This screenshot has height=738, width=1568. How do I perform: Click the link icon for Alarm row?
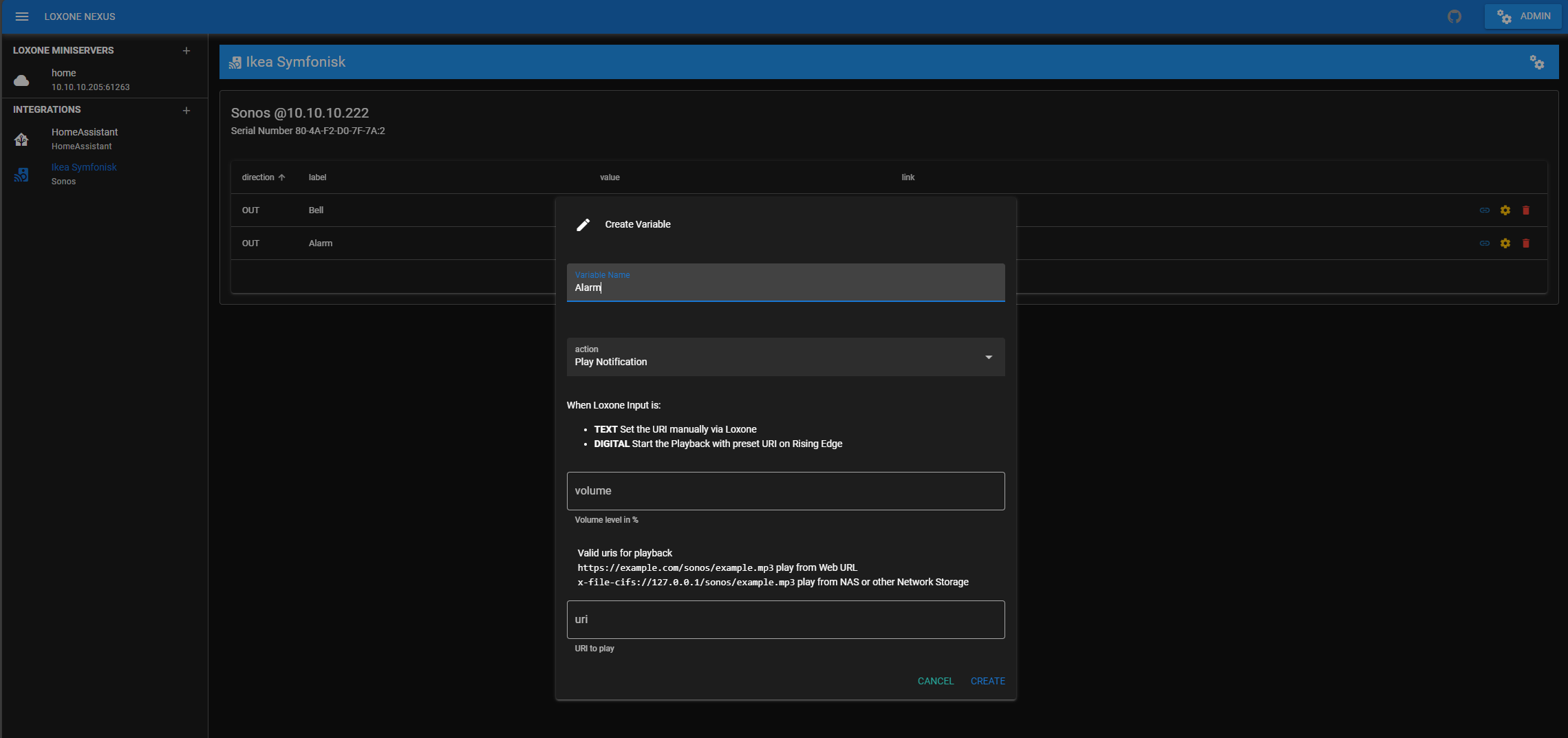coord(1484,243)
